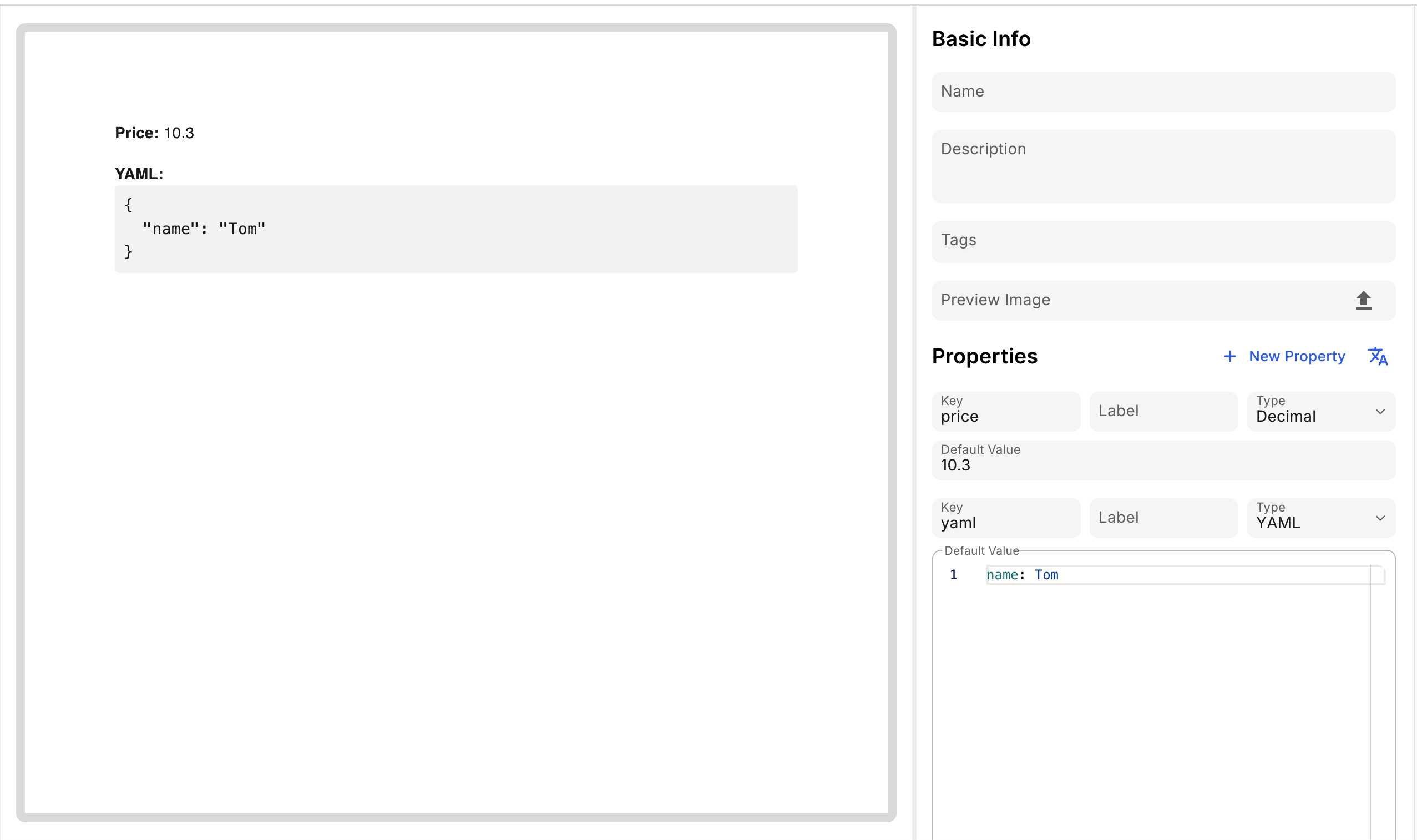Click the Tags input field
Image resolution: width=1417 pixels, height=840 pixels.
pos(1163,241)
